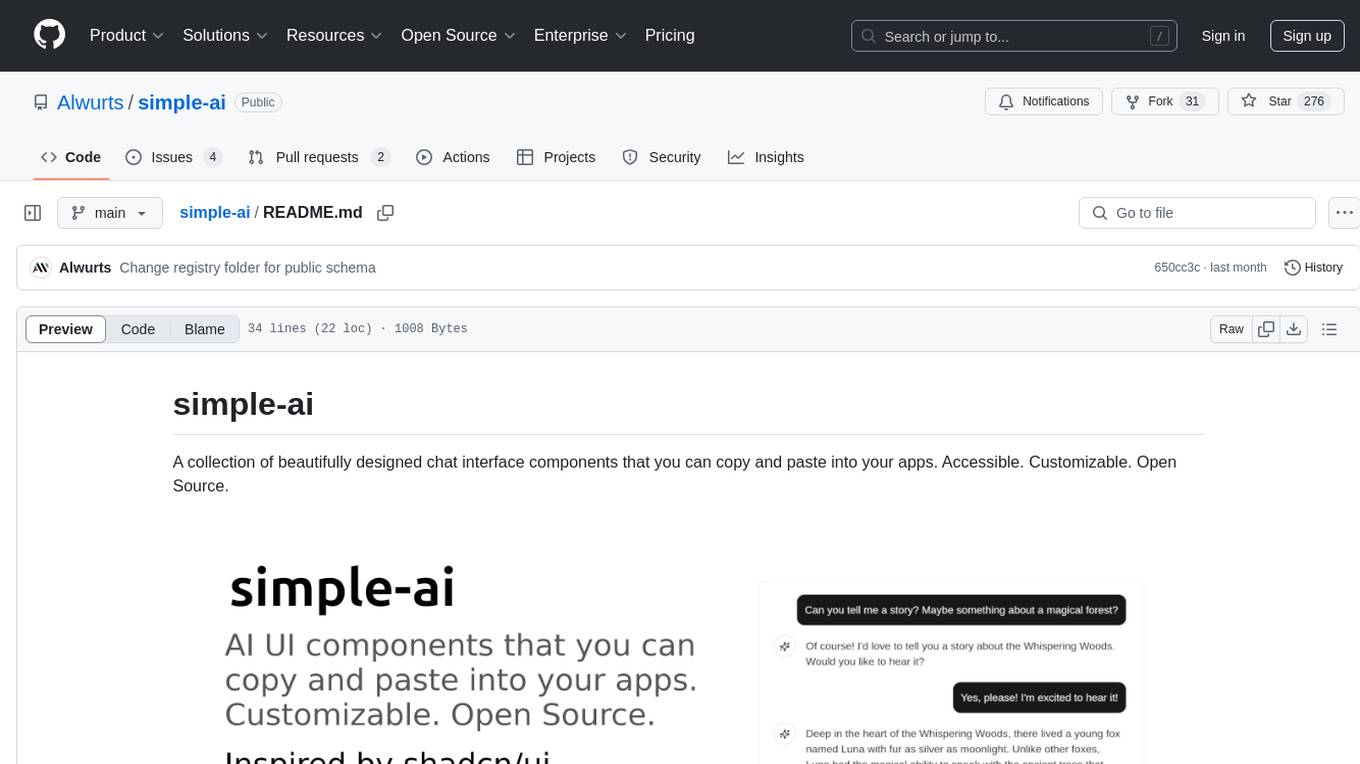Open the Pricing page
This screenshot has width=1360, height=764.
670,35
